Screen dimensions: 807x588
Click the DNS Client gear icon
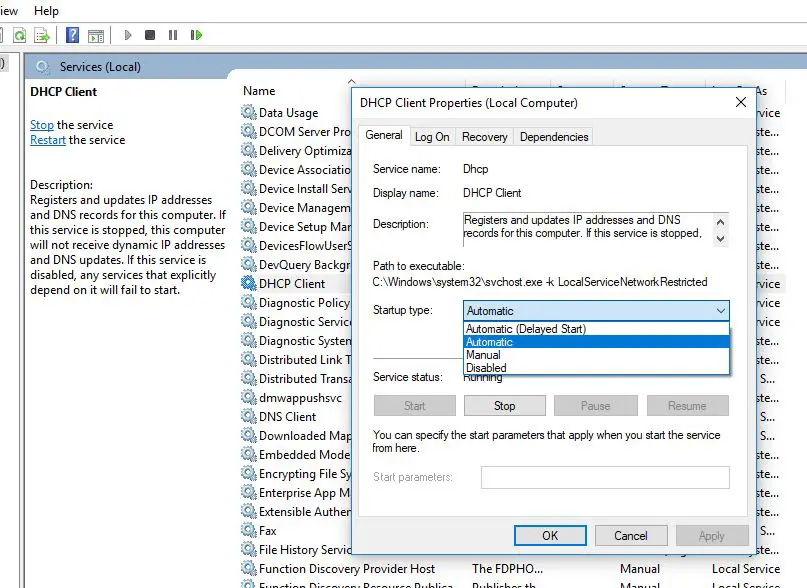point(247,416)
